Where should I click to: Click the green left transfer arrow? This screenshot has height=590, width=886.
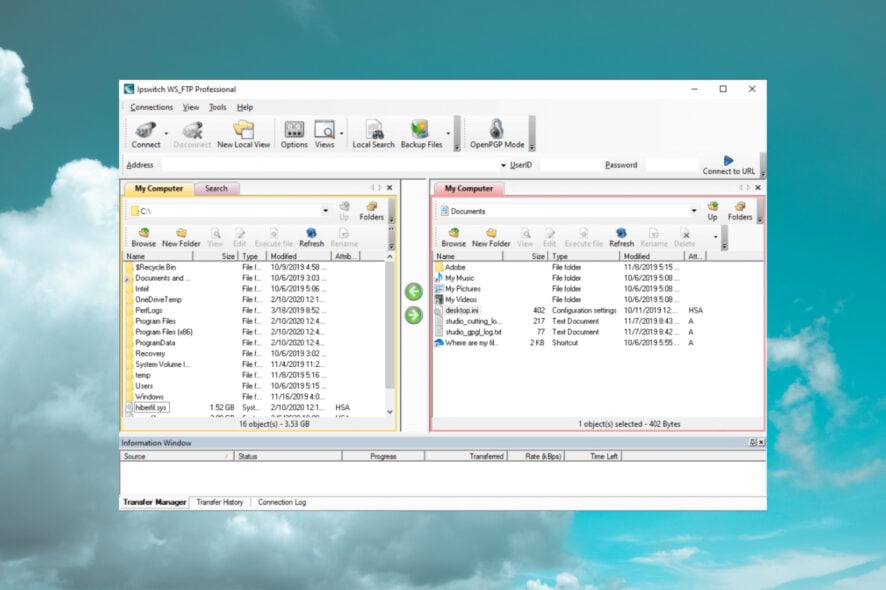pos(414,292)
